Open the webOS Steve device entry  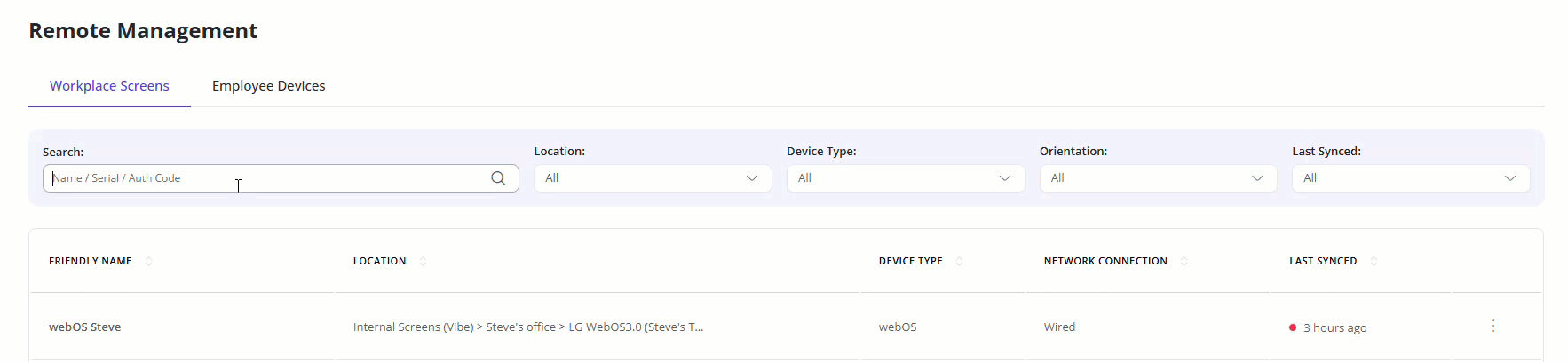click(85, 327)
